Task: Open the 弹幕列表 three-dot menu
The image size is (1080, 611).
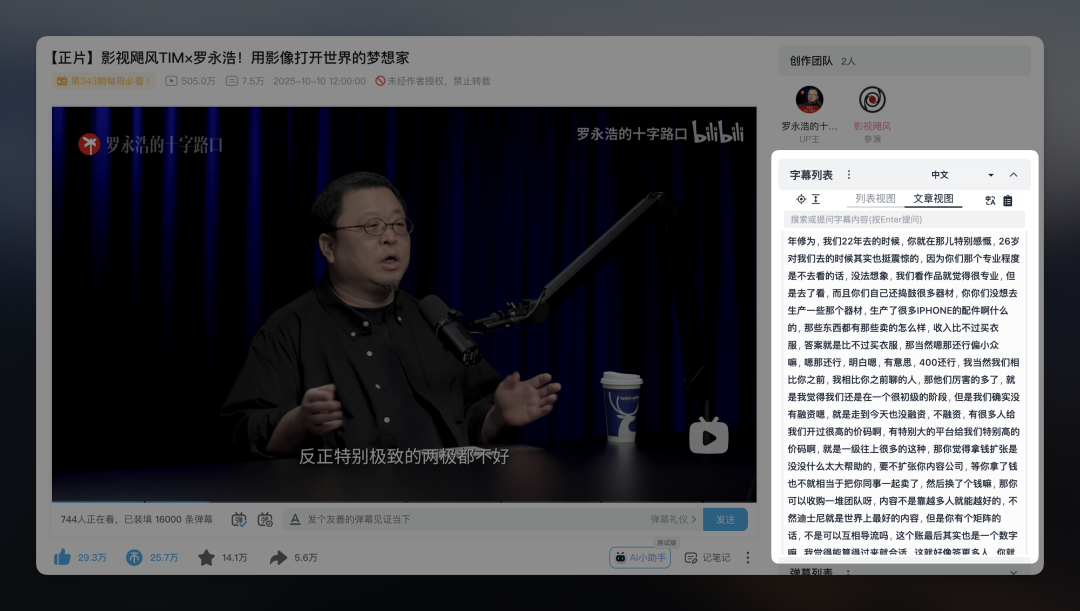Action: 849,572
